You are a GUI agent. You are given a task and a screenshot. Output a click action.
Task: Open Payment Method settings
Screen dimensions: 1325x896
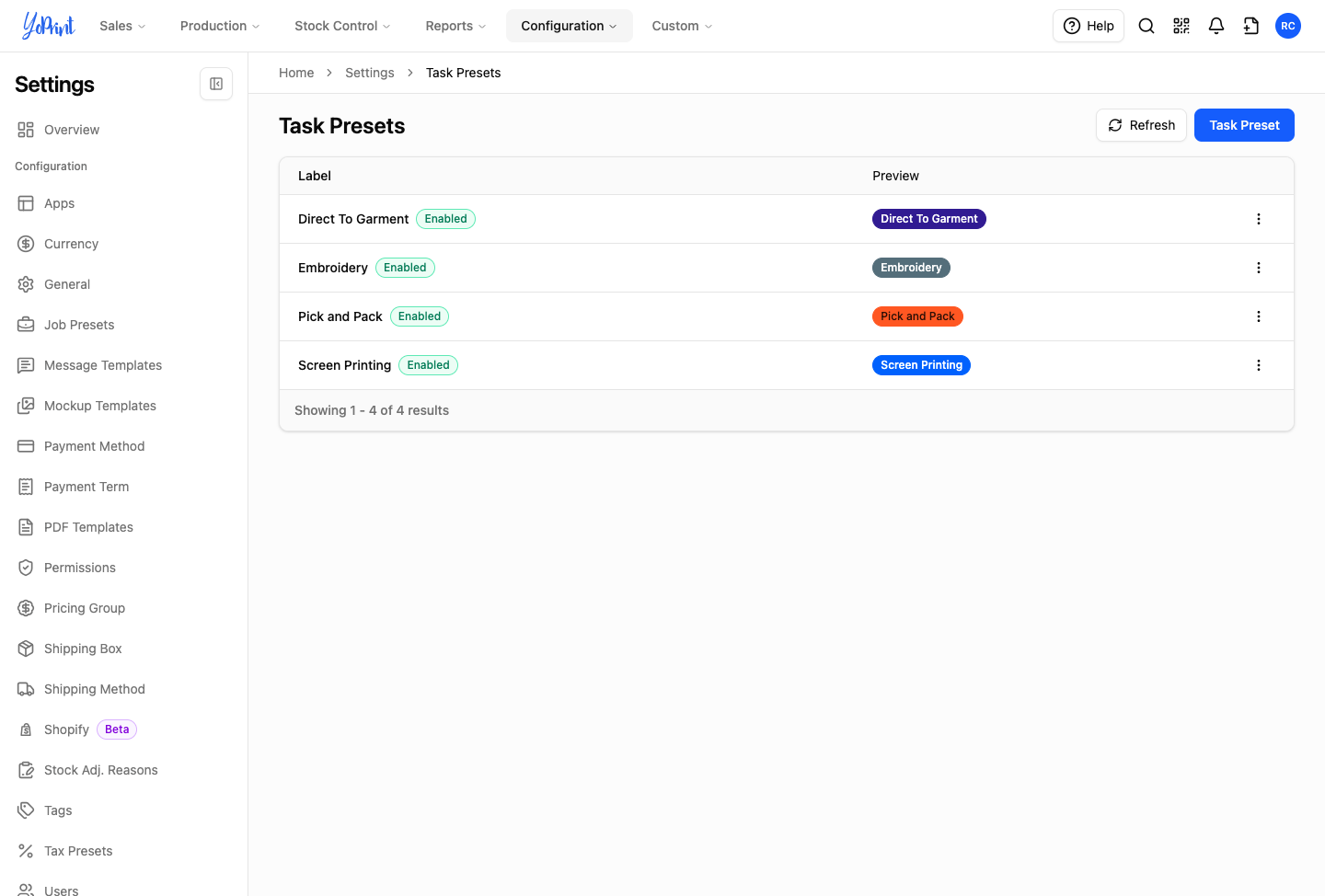123,446
